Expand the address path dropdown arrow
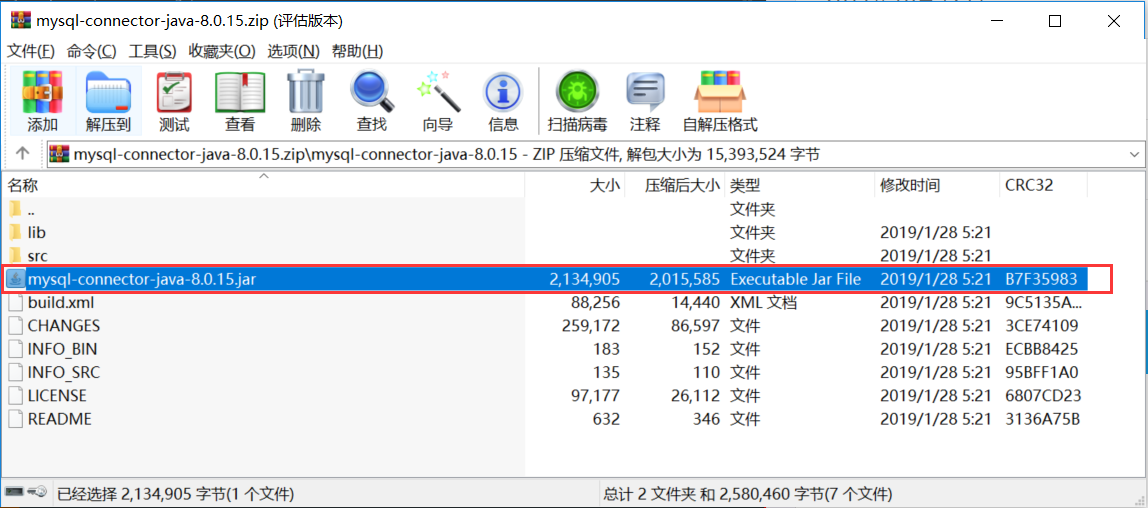Screen dimensions: 1148x508 coord(1135,154)
